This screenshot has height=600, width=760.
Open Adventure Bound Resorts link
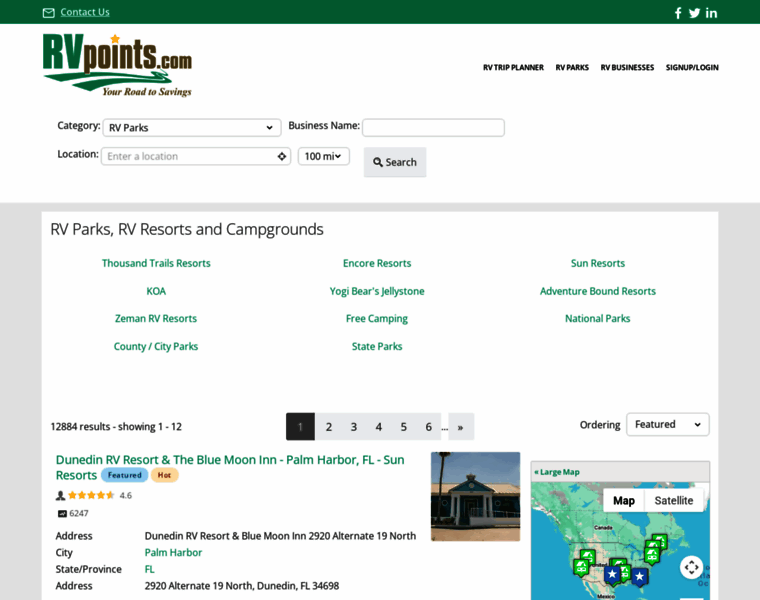tap(598, 291)
